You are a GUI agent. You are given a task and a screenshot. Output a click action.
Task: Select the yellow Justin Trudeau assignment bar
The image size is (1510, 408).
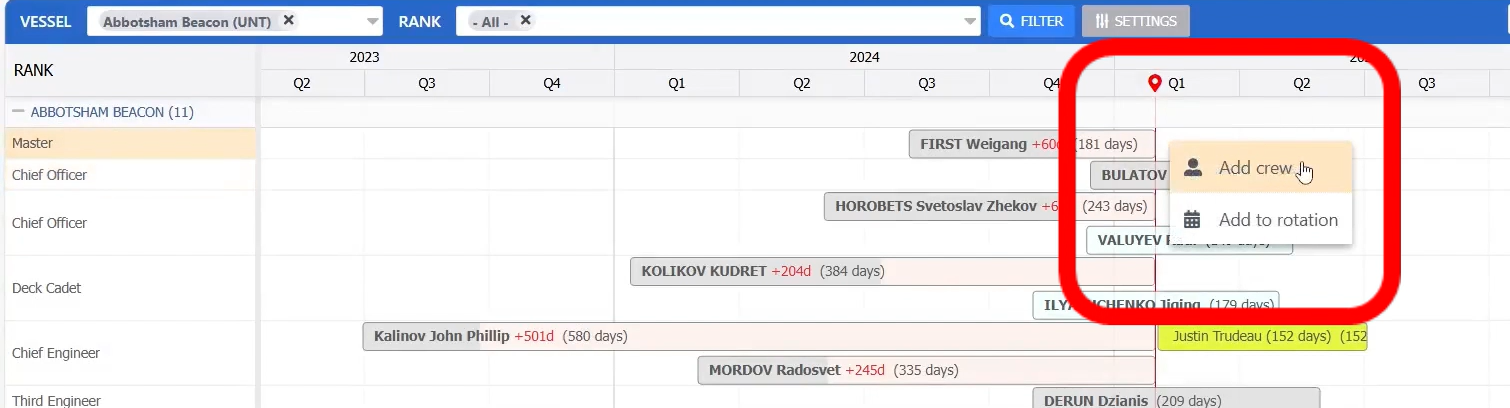tap(1262, 337)
